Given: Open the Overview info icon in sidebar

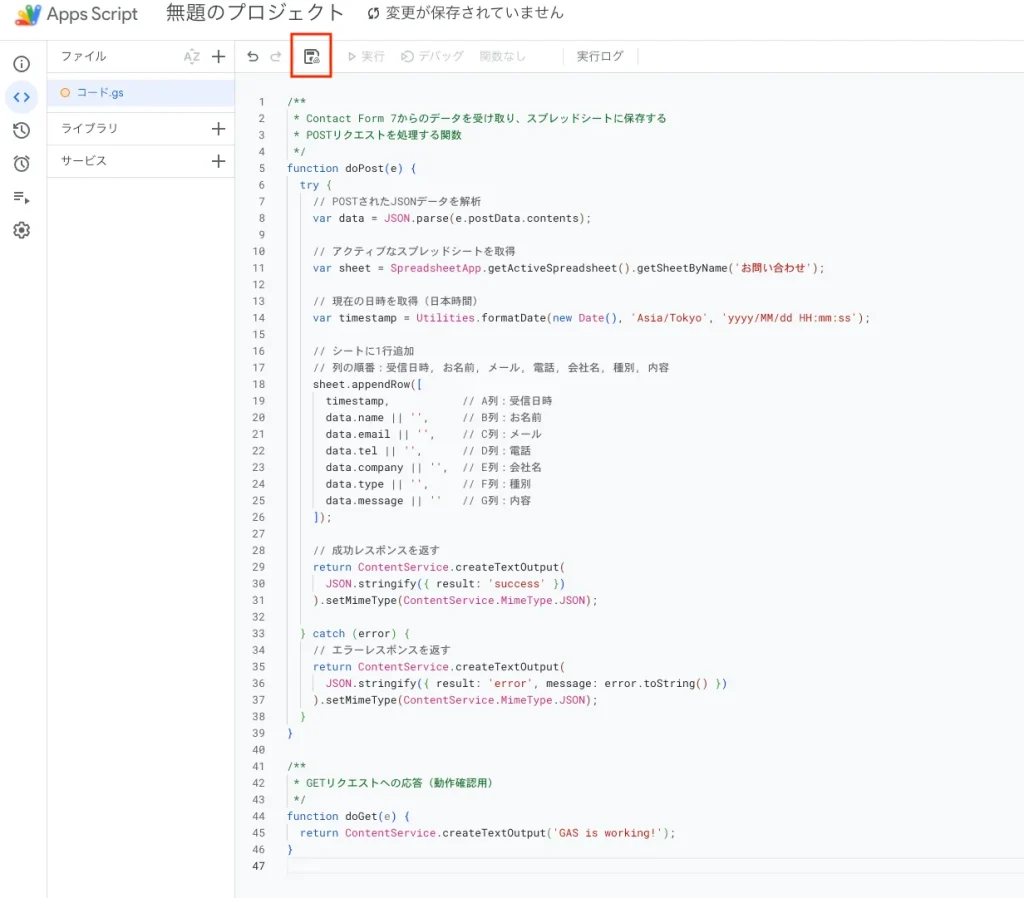Looking at the screenshot, I should coord(21,64).
